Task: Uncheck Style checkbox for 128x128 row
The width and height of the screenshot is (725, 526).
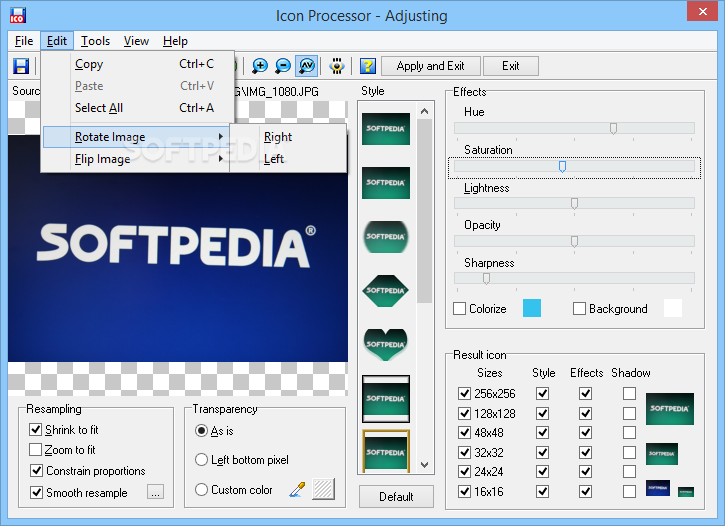Action: point(542,413)
